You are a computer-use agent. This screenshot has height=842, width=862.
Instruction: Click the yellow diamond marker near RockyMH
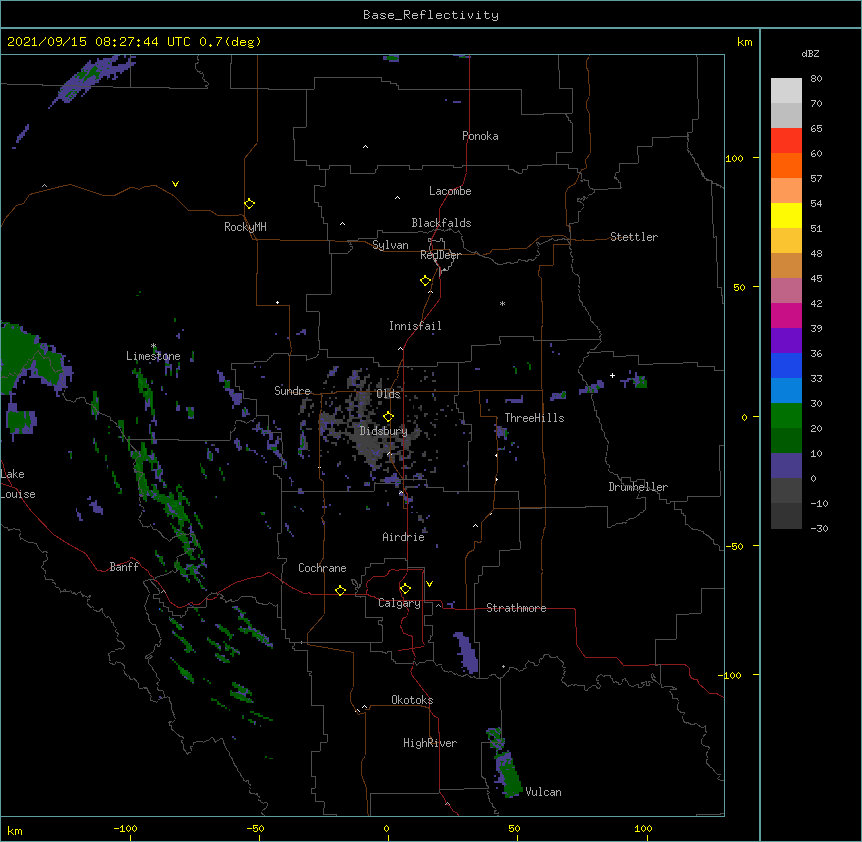click(x=249, y=204)
